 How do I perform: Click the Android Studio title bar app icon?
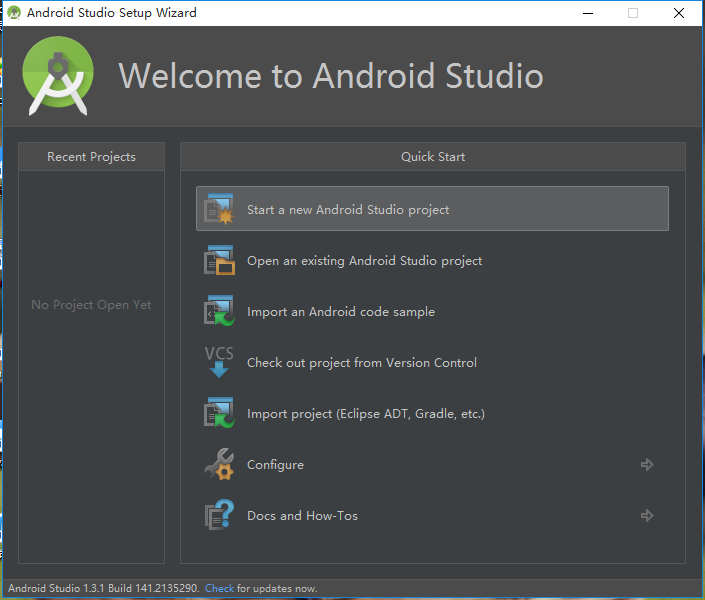[14, 13]
